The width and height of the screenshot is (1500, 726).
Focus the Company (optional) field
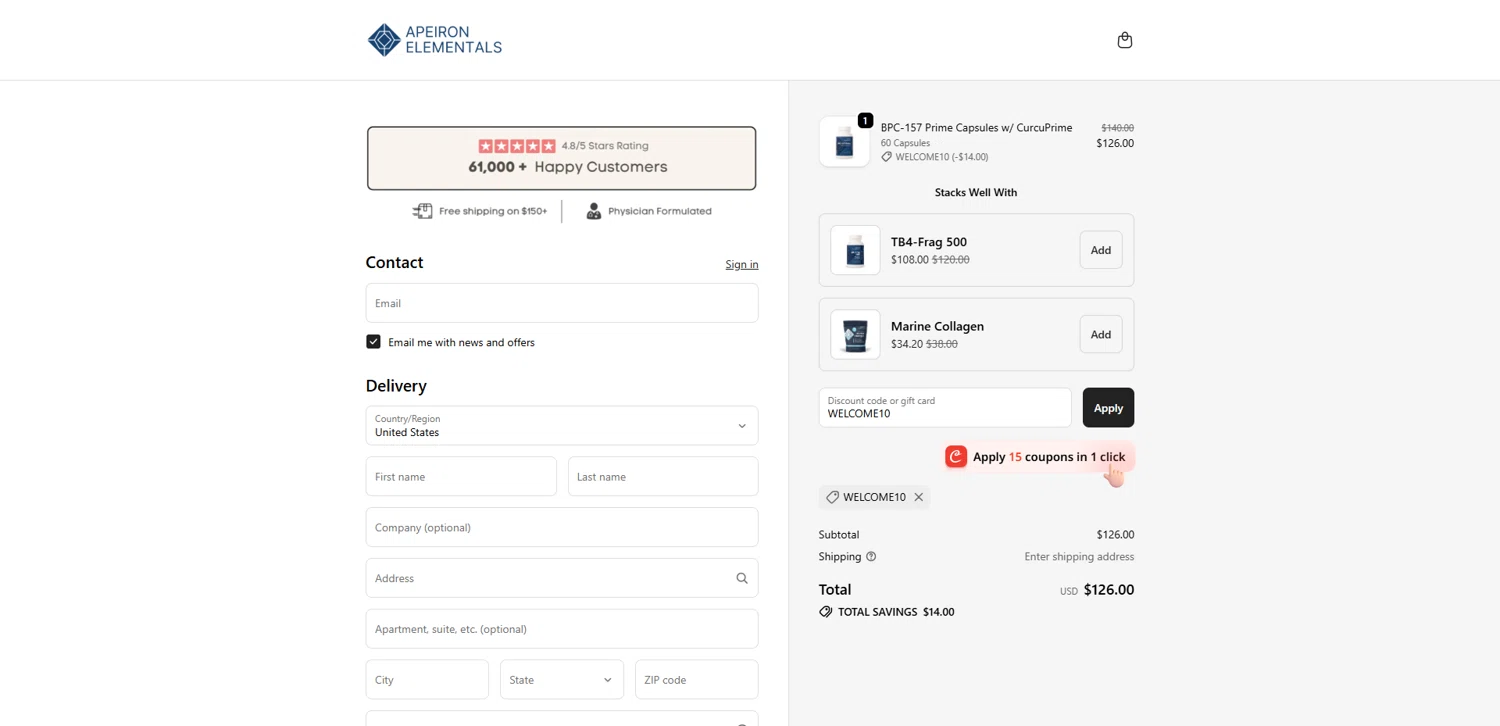tap(562, 527)
